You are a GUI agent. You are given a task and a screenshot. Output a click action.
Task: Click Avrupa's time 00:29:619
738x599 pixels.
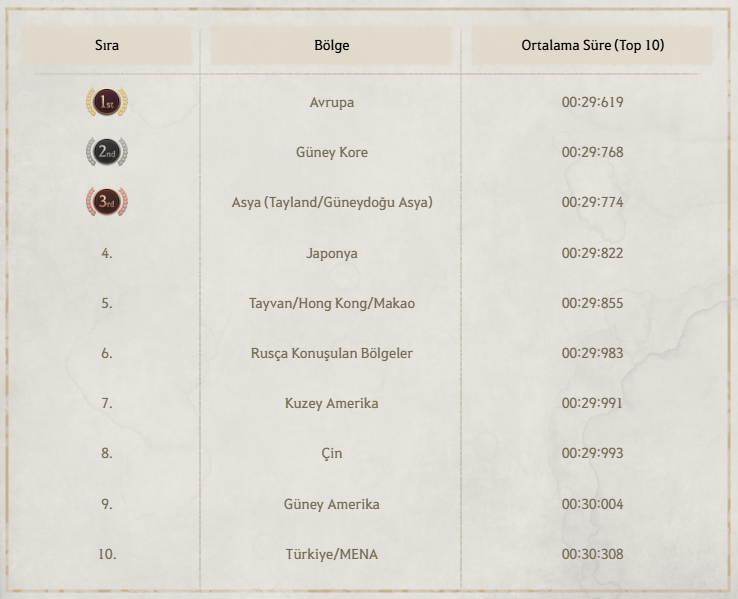click(x=592, y=102)
